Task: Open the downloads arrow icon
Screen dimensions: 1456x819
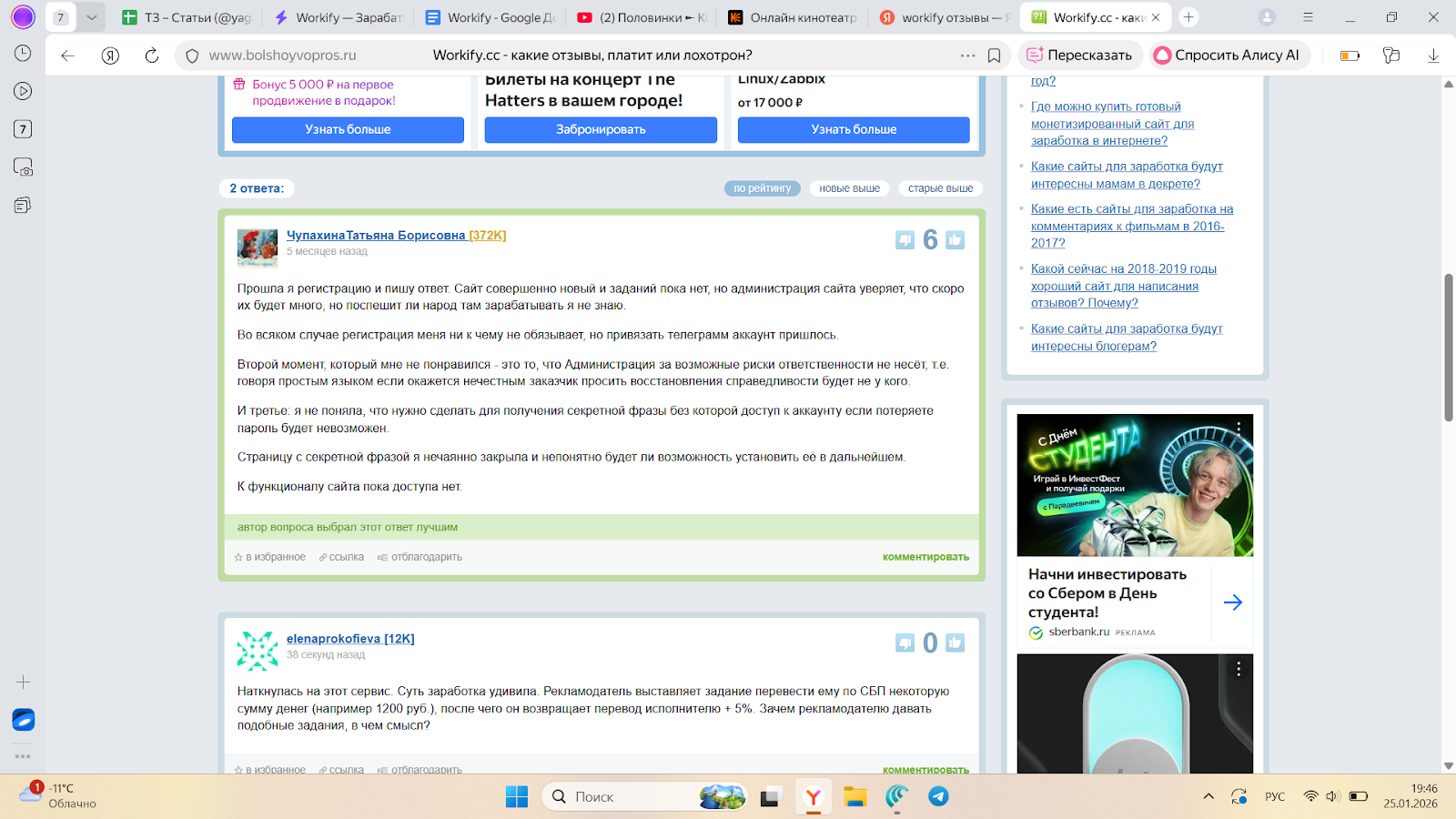Action: (x=1433, y=56)
